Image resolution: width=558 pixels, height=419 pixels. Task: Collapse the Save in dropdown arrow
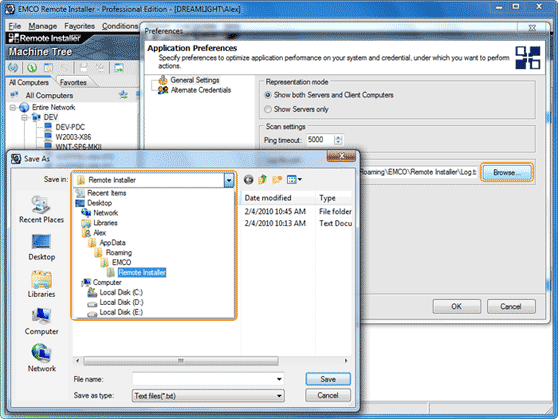coord(229,180)
